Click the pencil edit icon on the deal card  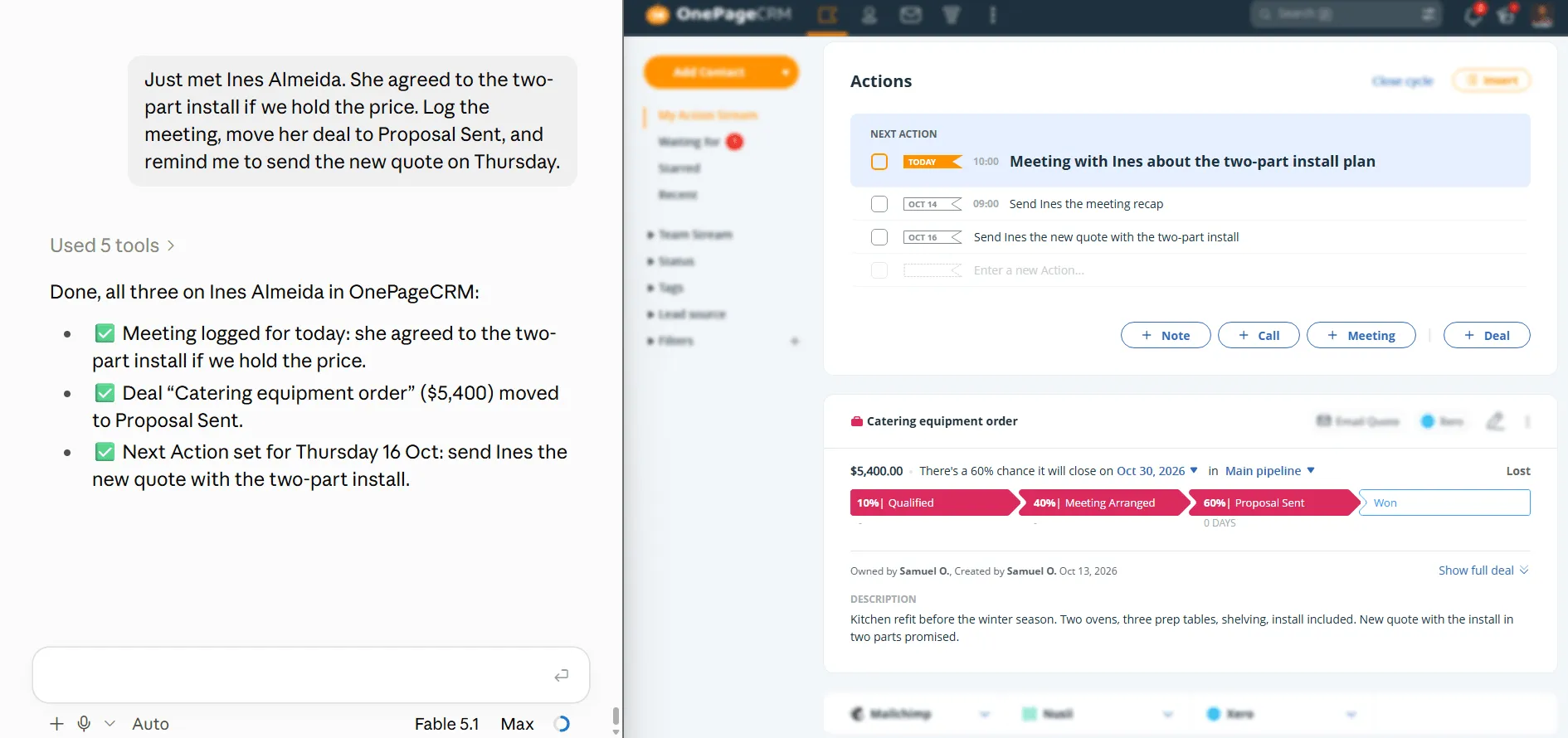click(x=1495, y=421)
